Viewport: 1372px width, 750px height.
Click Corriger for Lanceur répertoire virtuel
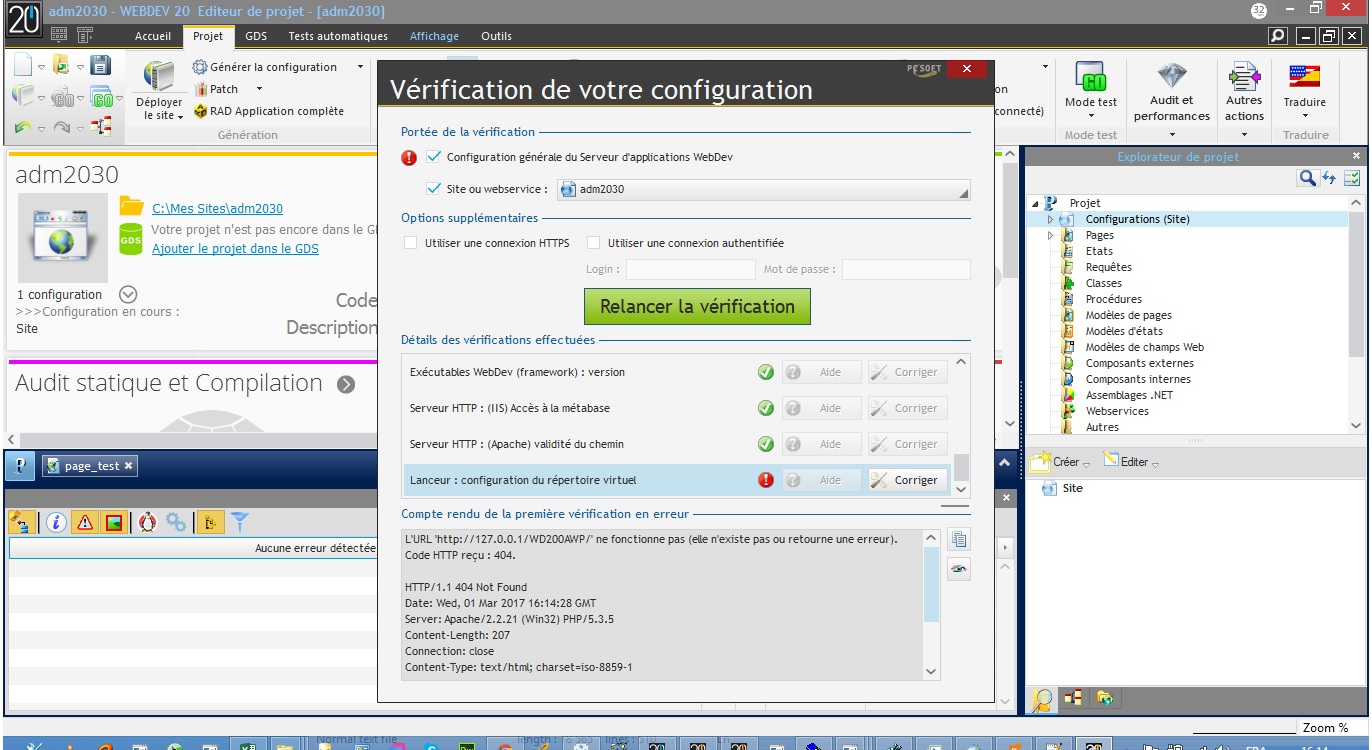pyautogui.click(x=906, y=480)
